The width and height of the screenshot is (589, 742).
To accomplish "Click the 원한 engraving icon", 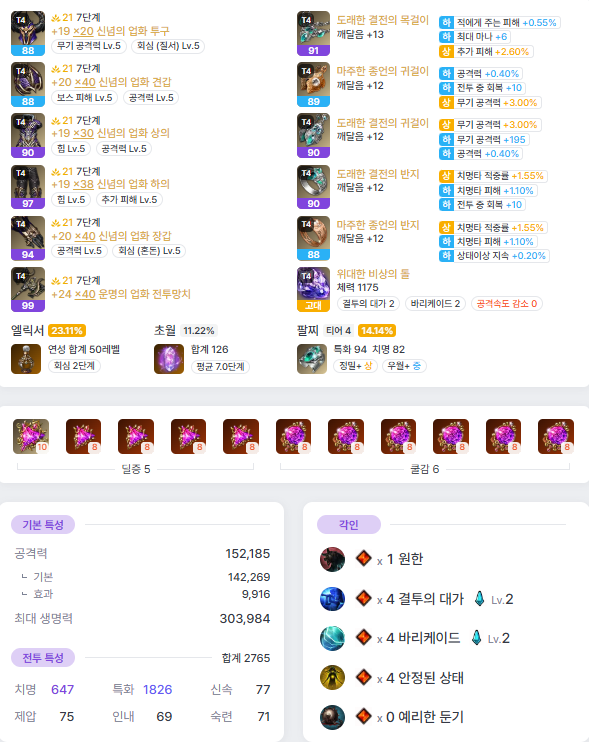I will coord(332,559).
